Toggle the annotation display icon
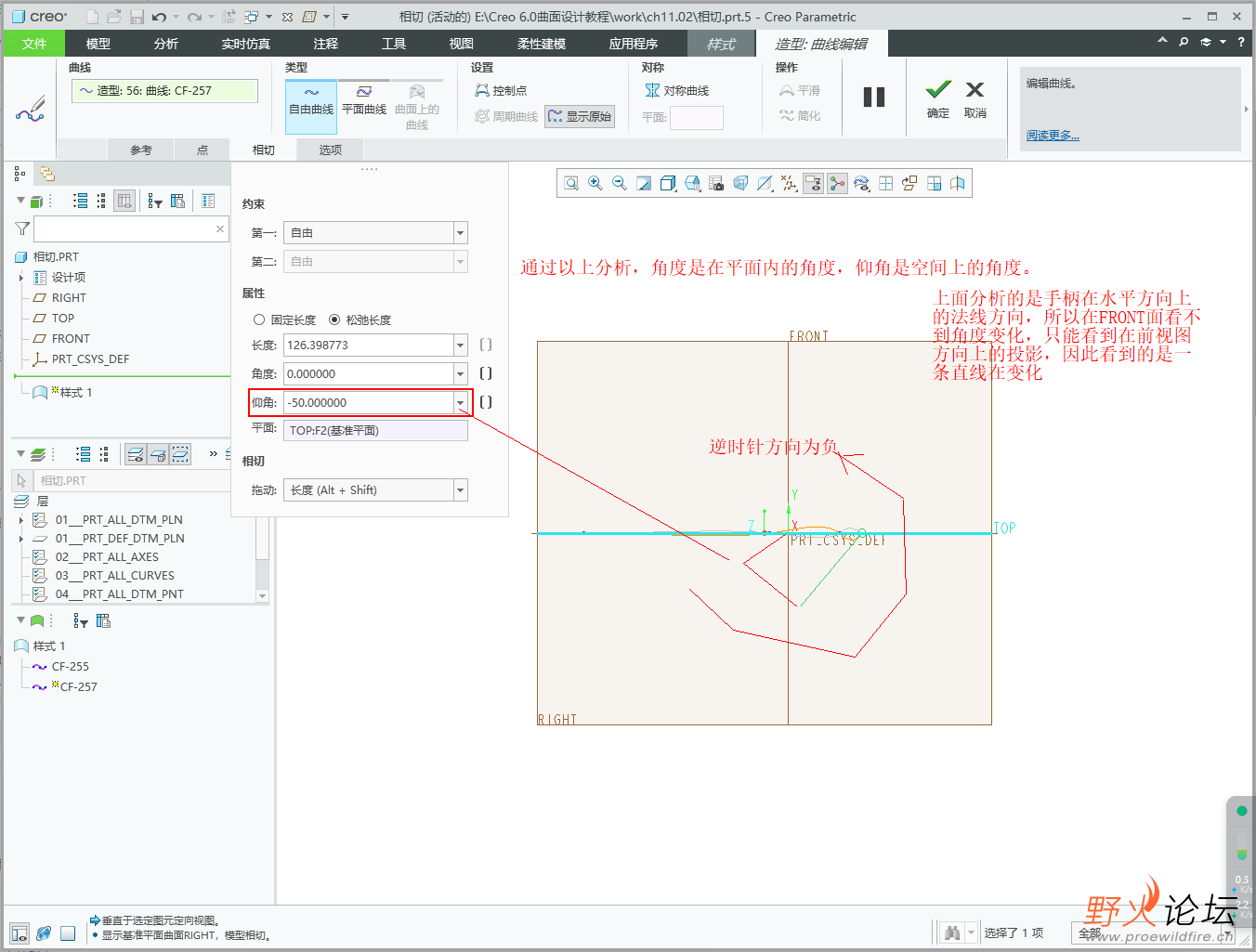The width and height of the screenshot is (1256, 952). (813, 184)
